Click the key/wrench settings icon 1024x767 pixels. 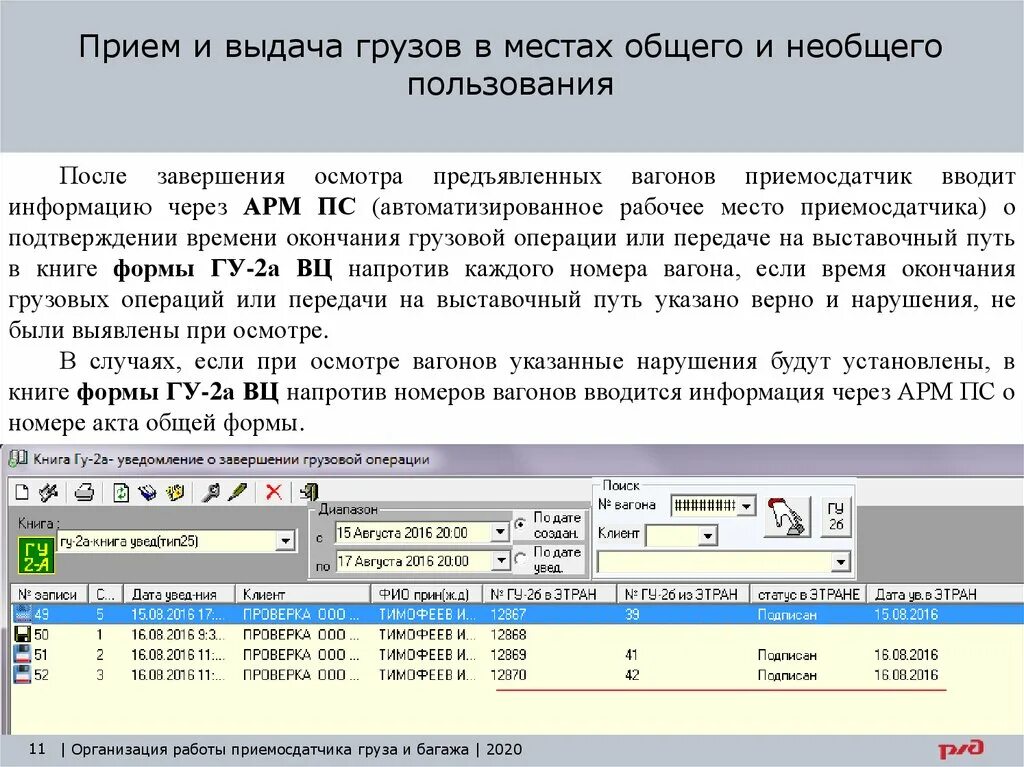tap(210, 492)
